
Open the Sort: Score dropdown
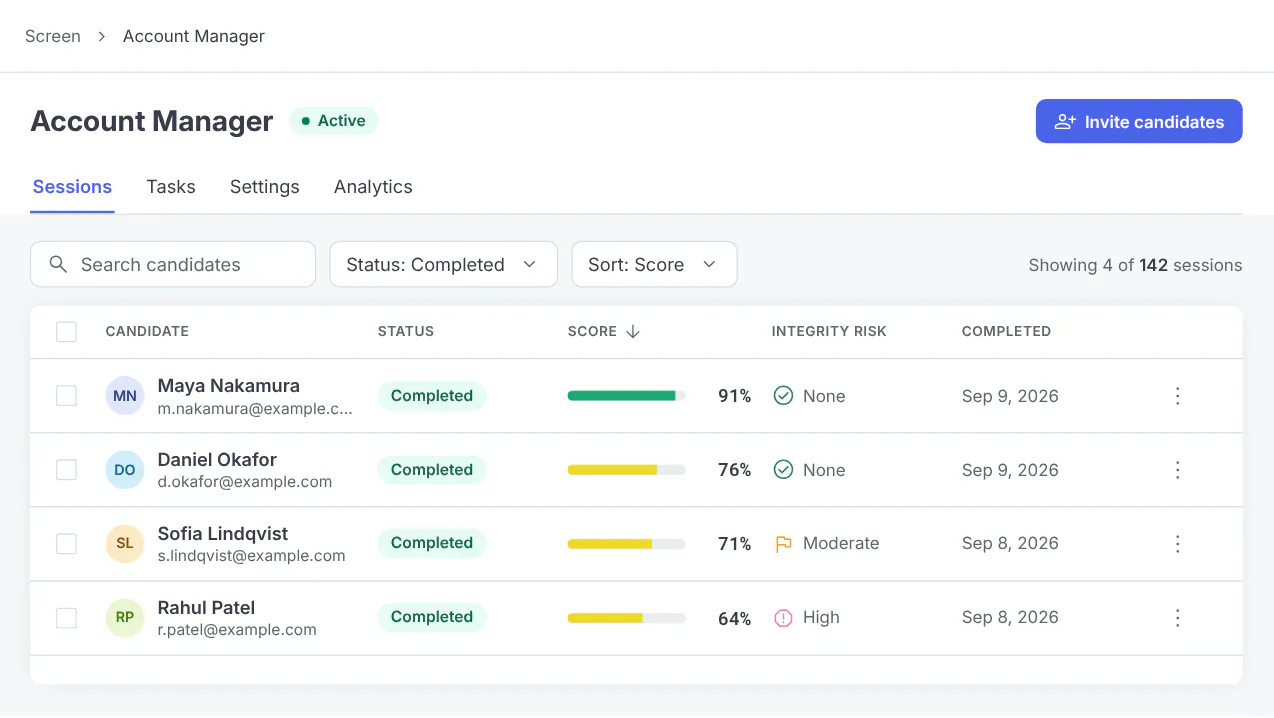coord(654,264)
